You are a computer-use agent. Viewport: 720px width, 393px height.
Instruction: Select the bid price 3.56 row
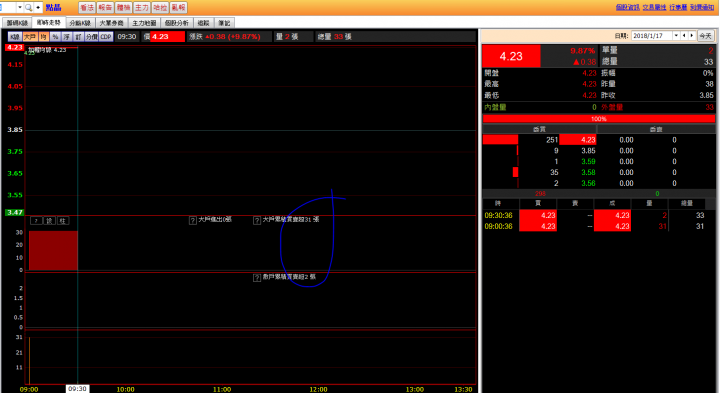598,183
